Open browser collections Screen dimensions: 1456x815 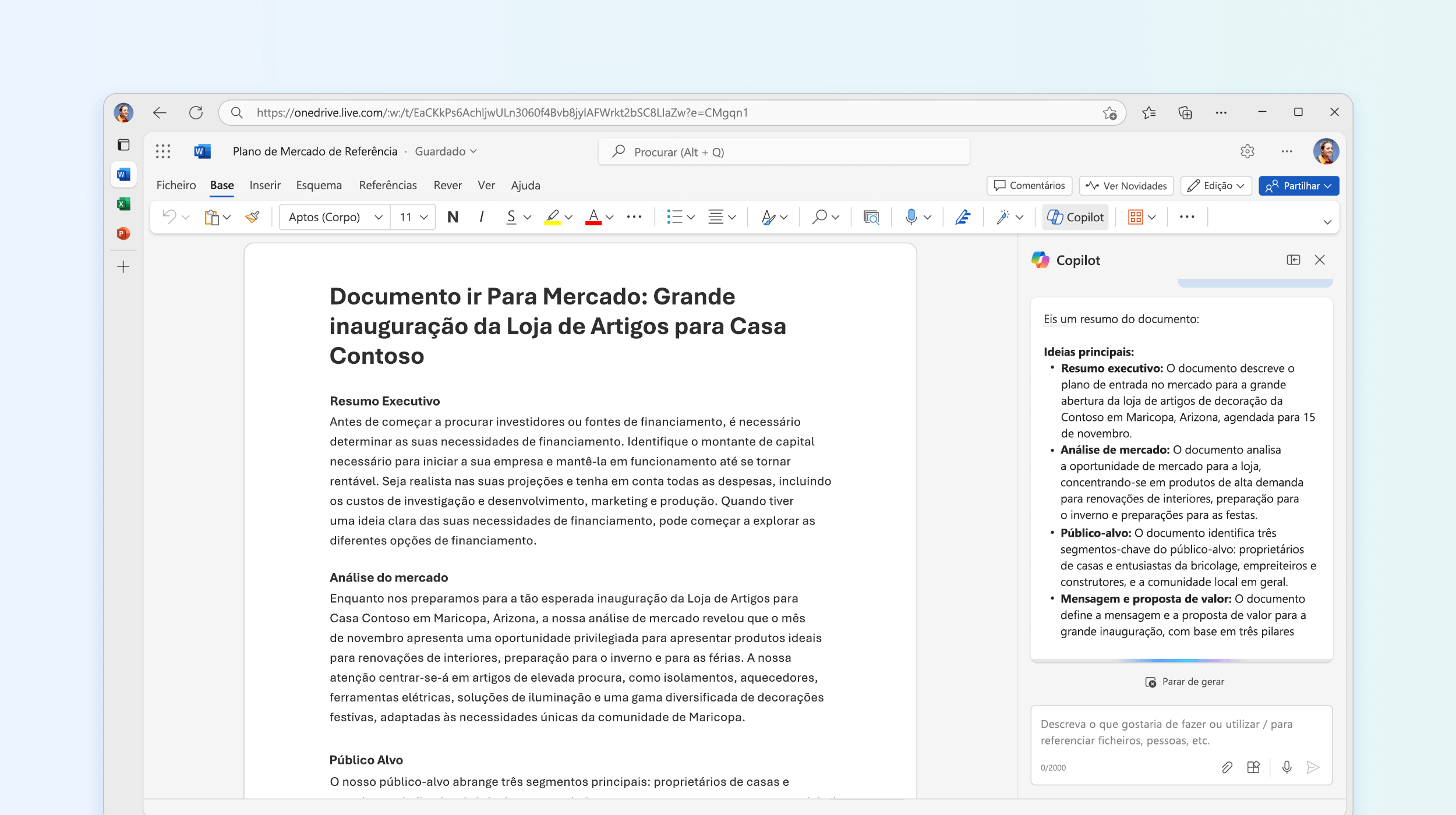pyautogui.click(x=1185, y=112)
